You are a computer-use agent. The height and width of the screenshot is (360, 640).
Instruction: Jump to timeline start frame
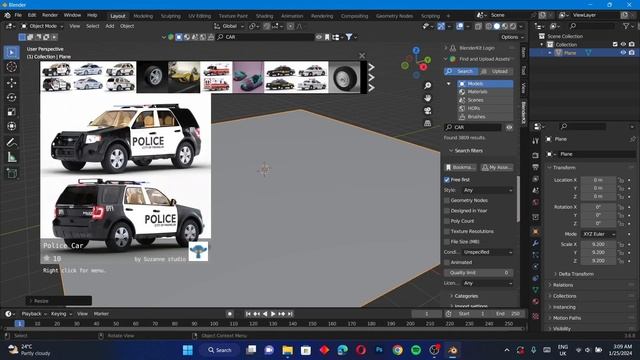[x=248, y=314]
